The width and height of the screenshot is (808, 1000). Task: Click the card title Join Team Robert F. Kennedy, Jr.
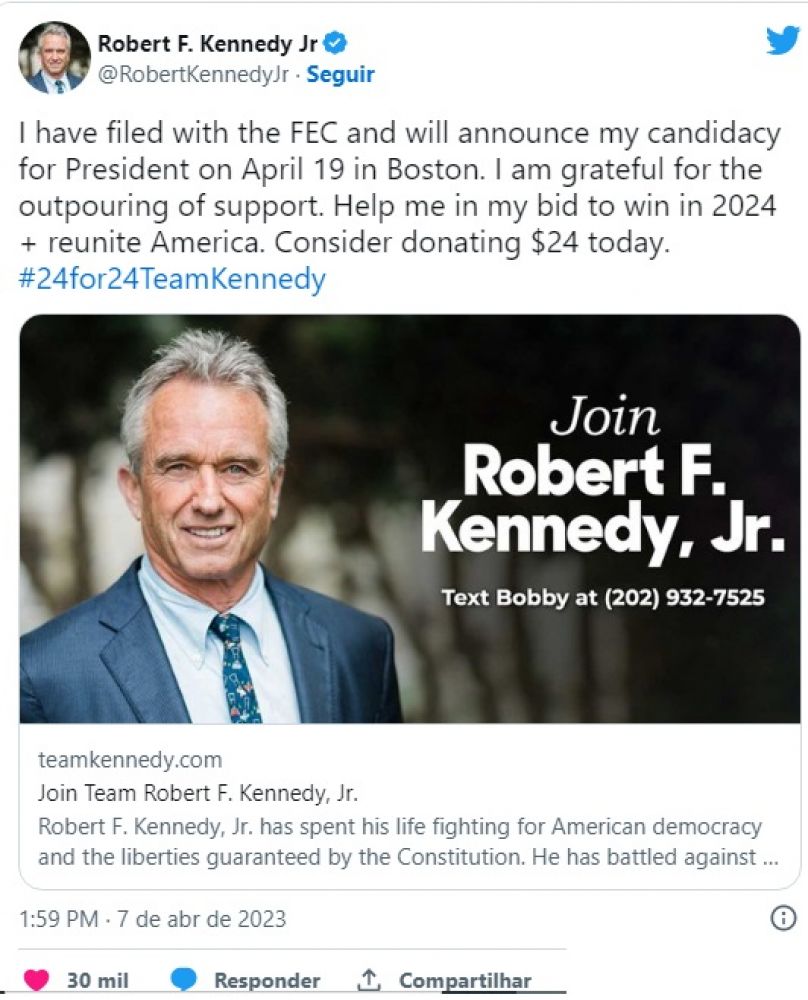point(198,794)
